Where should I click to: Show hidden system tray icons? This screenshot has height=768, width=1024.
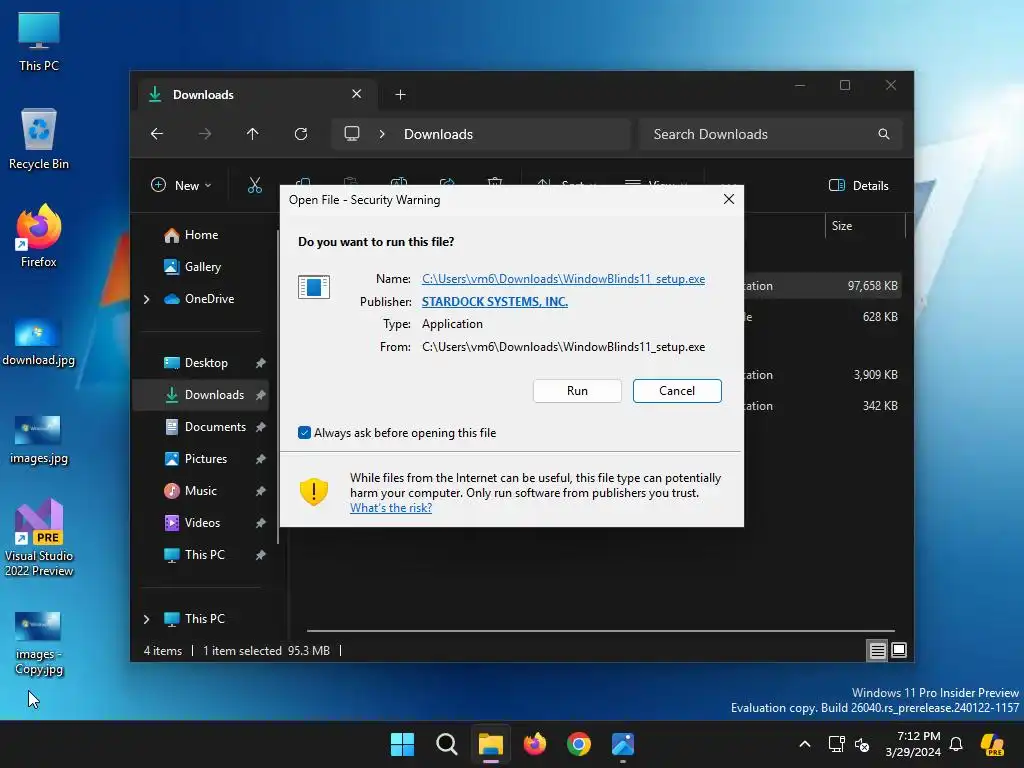[805, 744]
